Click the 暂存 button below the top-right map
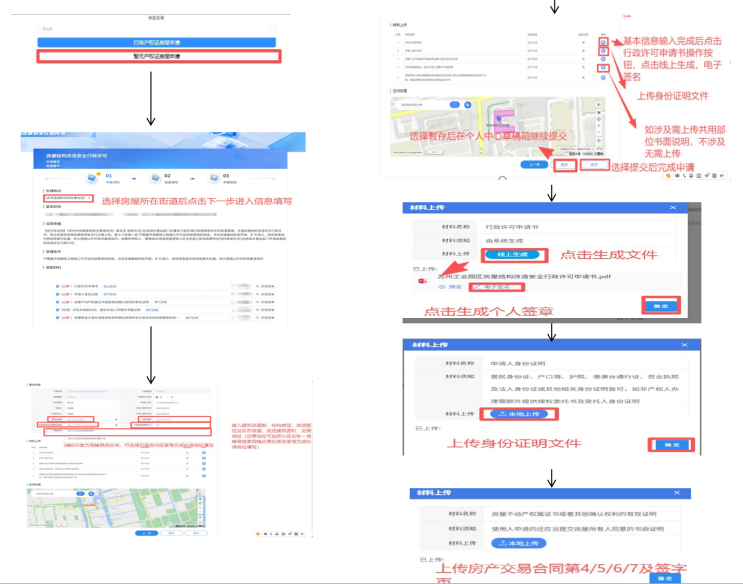Screen dimensions: 743x584 pos(565,165)
